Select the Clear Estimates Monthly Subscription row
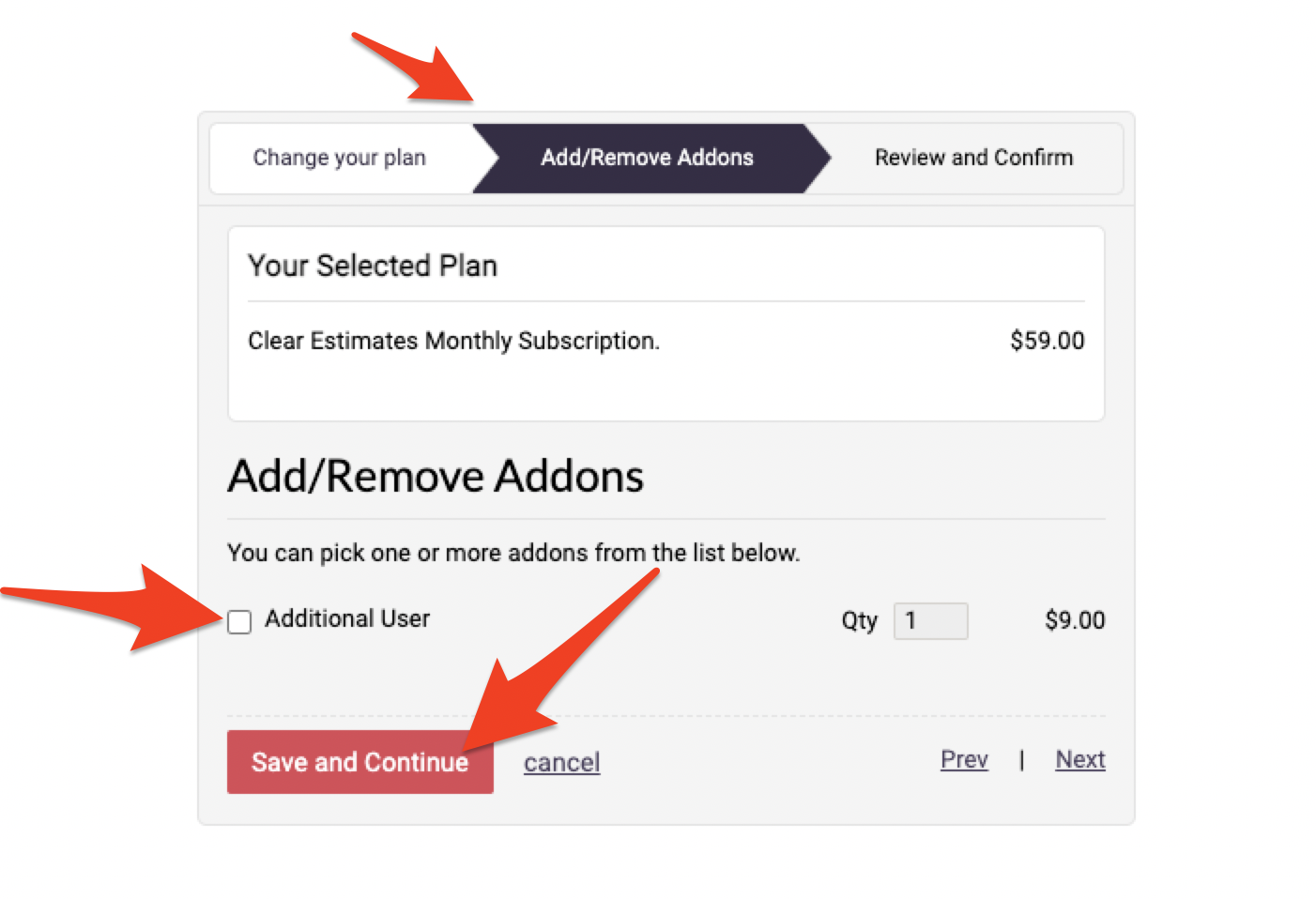The height and width of the screenshot is (899, 1316). (x=453, y=341)
